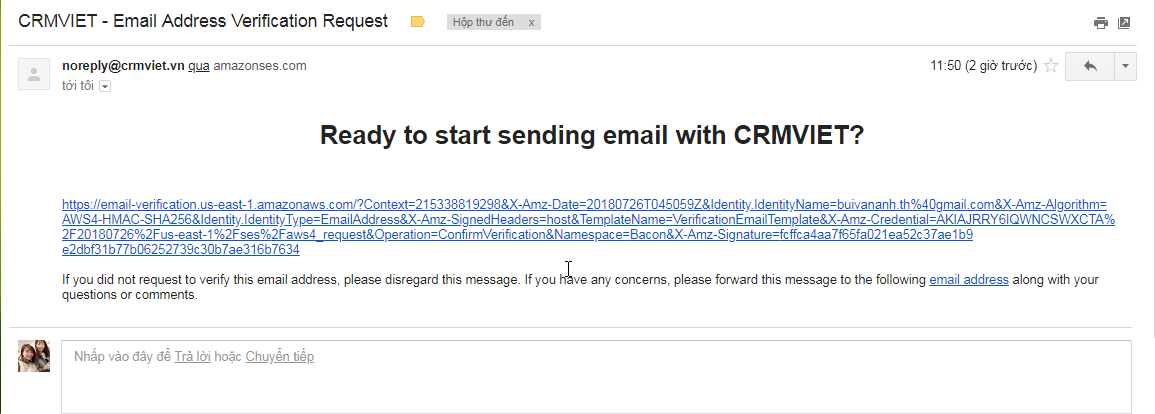Click the sender's gray avatar icon

(x=34, y=74)
